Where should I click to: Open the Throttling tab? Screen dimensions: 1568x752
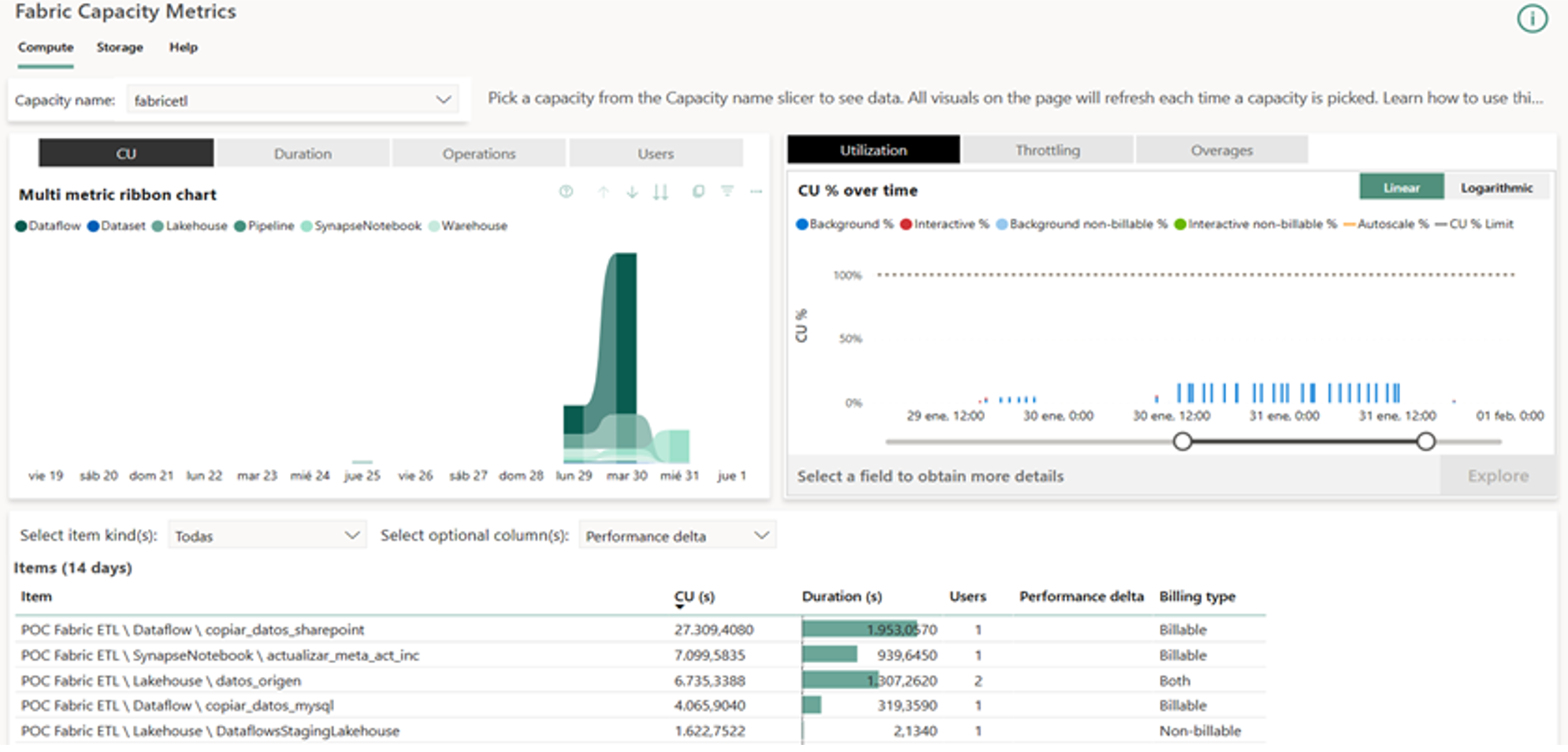1046,150
